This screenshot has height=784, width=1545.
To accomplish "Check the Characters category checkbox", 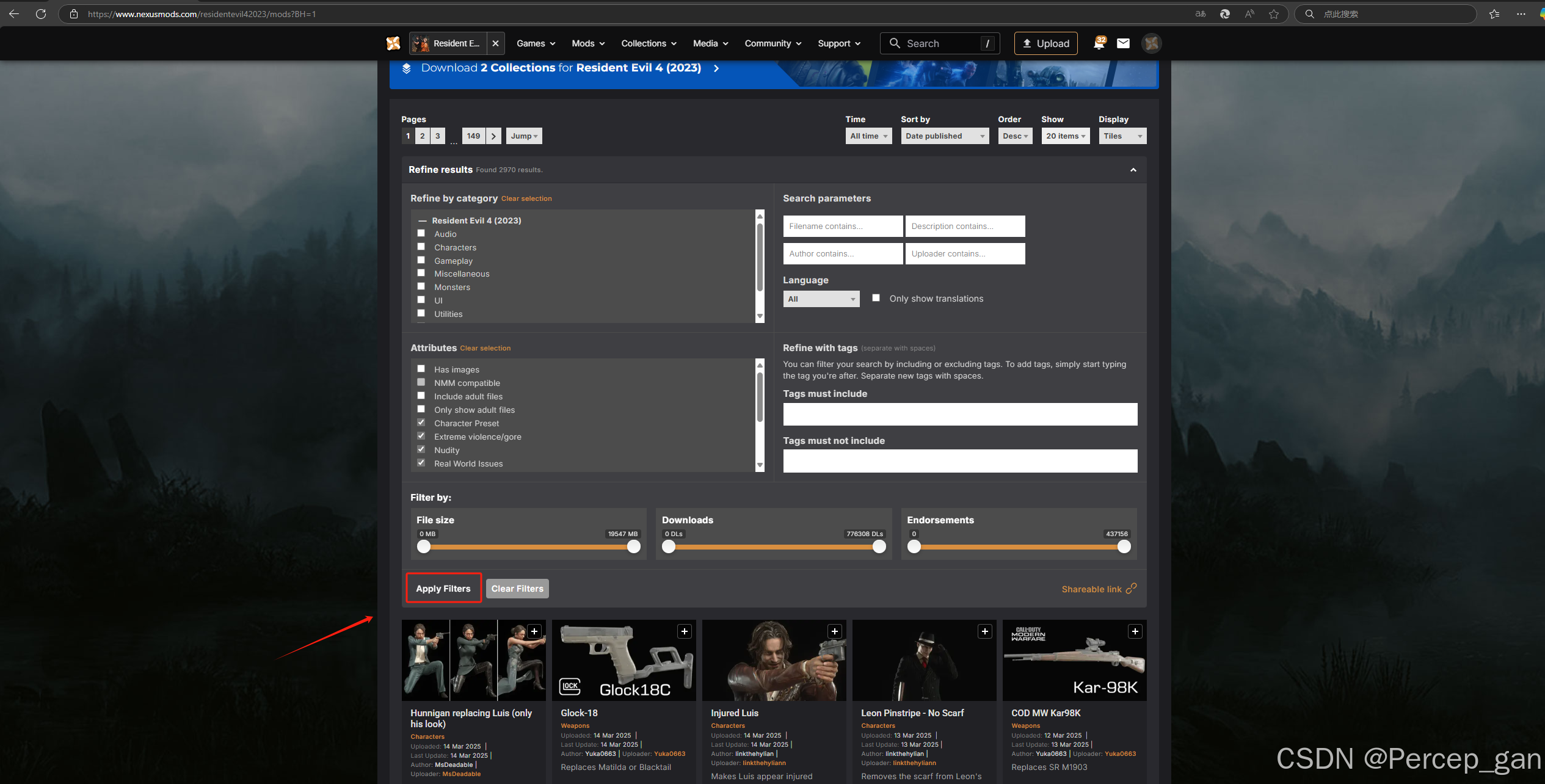I will [421, 247].
